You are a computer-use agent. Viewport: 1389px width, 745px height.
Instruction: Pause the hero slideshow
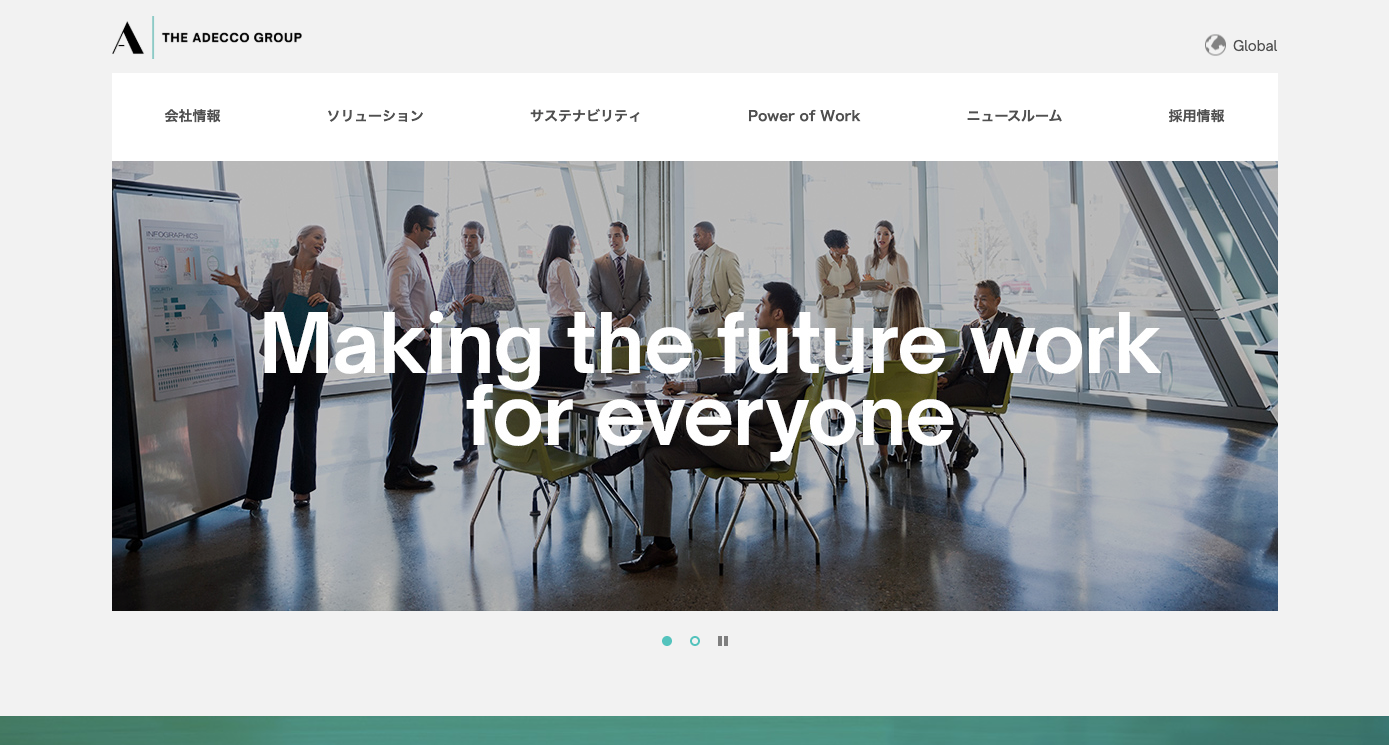(x=723, y=641)
